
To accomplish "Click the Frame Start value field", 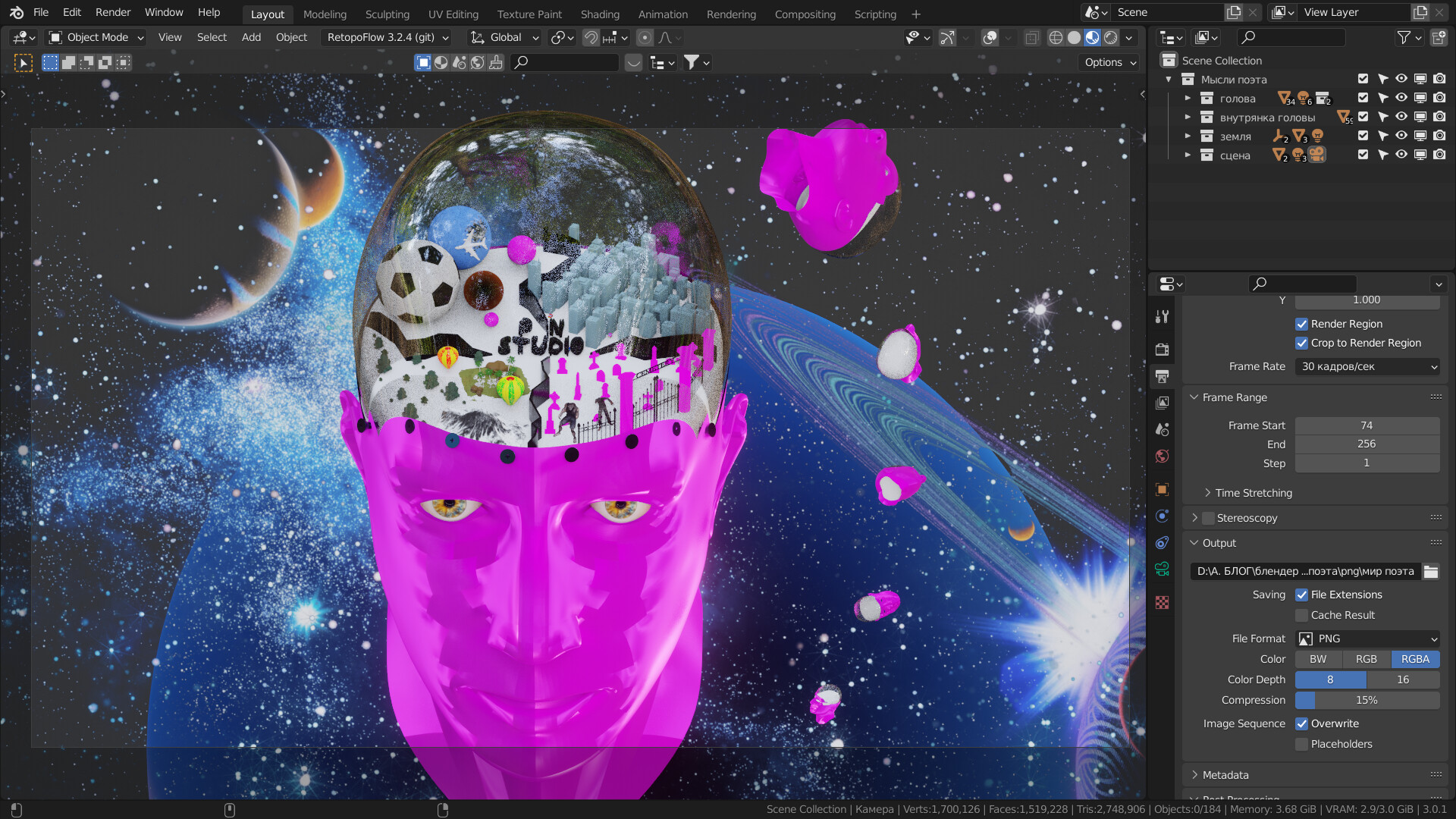I will (1367, 425).
